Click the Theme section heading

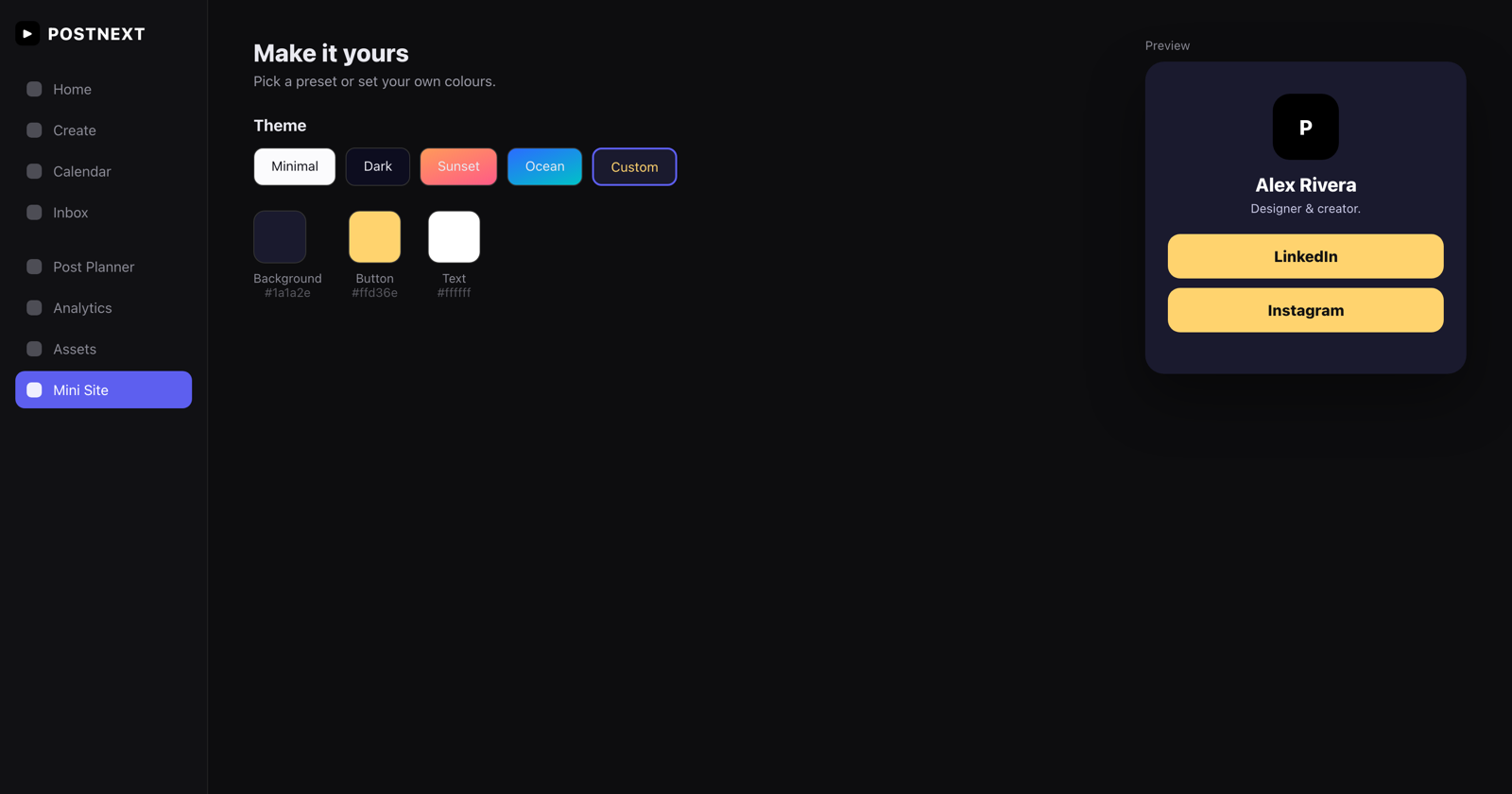point(280,126)
